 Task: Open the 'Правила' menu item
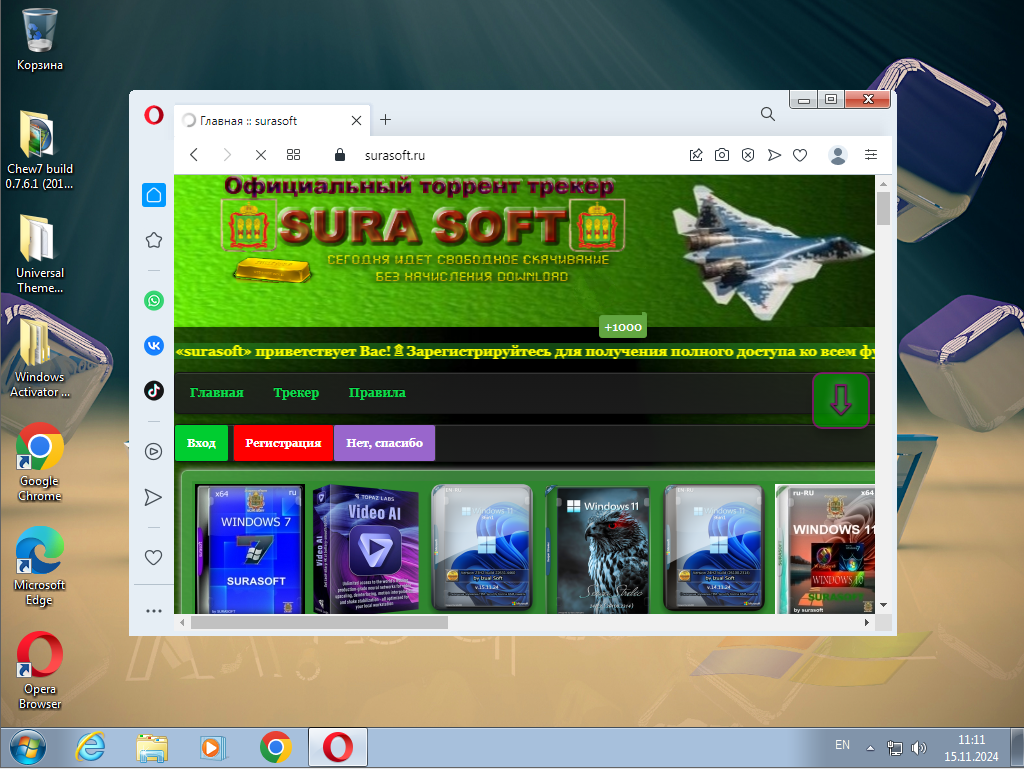[377, 392]
